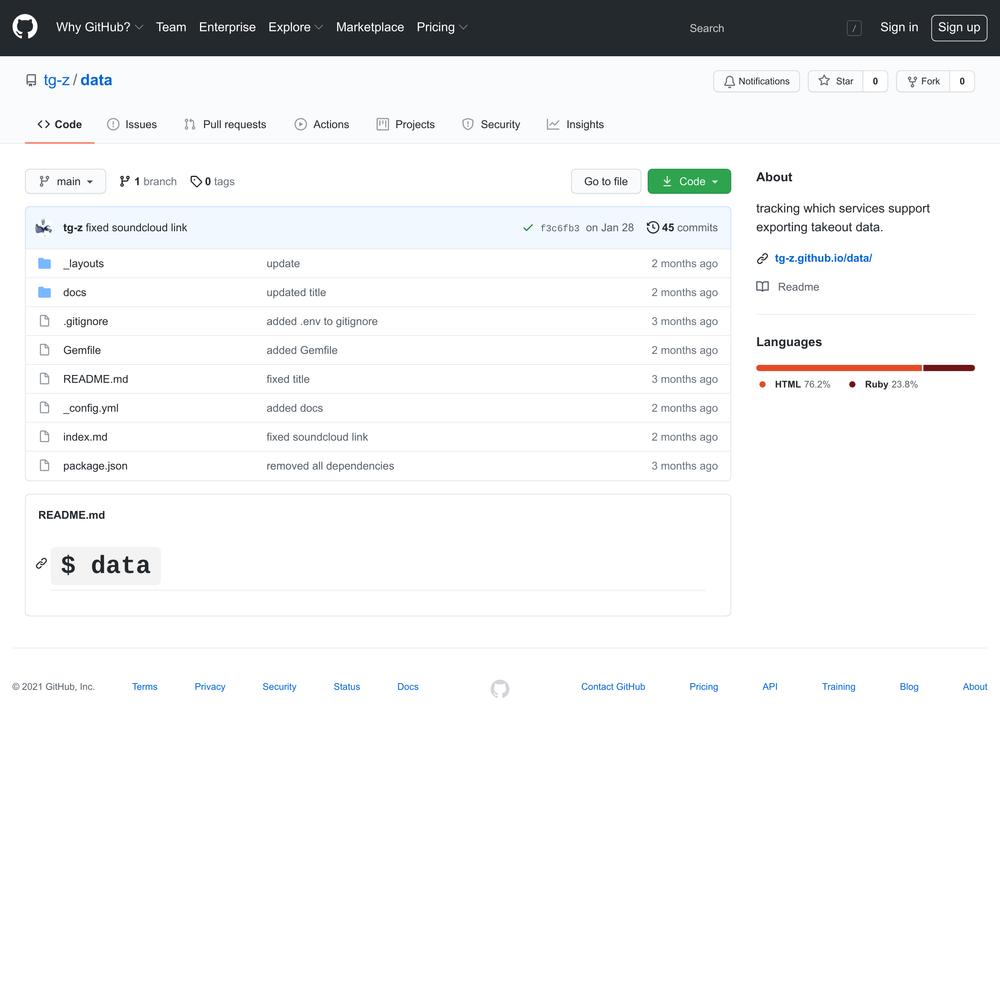Click the docs folder icon
1000x1000 pixels.
pyautogui.click(x=44, y=292)
